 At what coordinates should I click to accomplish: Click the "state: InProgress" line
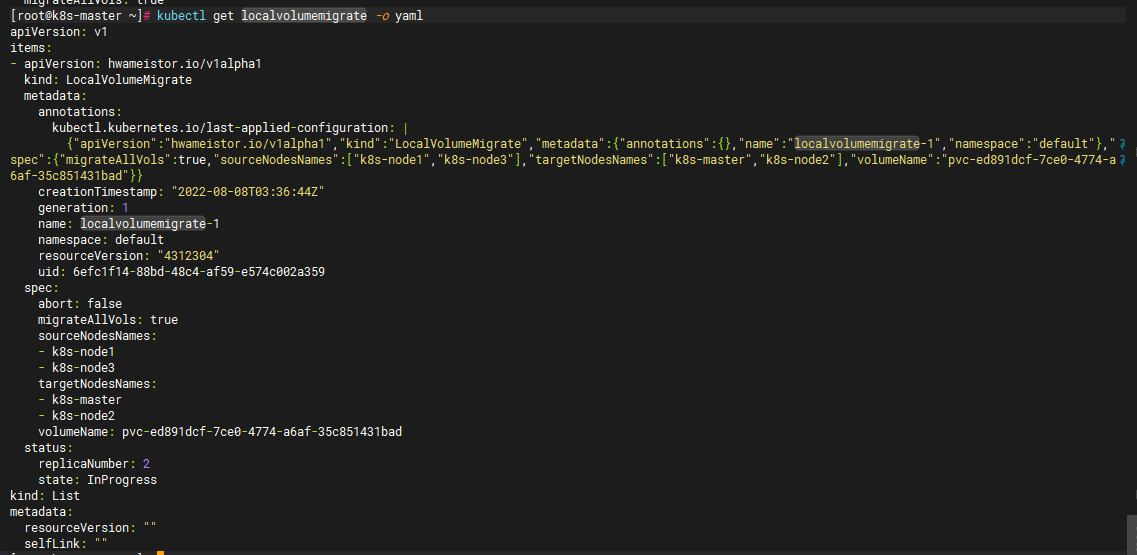tap(97, 479)
